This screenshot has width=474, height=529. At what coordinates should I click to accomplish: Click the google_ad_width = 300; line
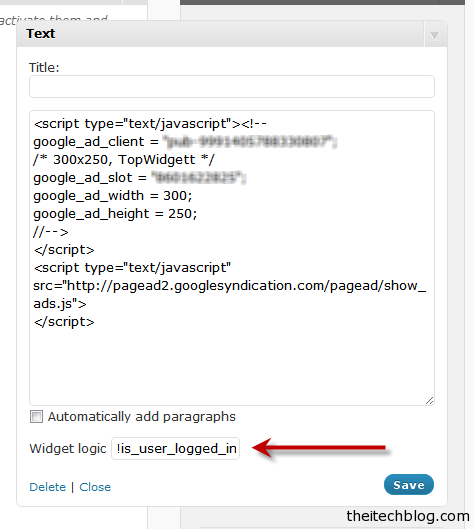tap(113, 196)
